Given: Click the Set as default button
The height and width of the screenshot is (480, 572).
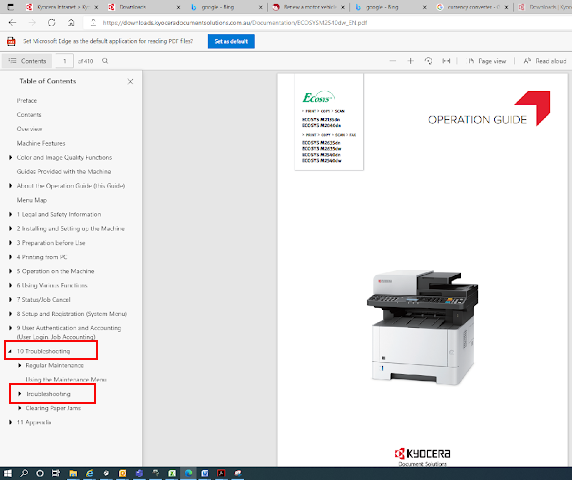Looking at the screenshot, I should pyautogui.click(x=231, y=41).
